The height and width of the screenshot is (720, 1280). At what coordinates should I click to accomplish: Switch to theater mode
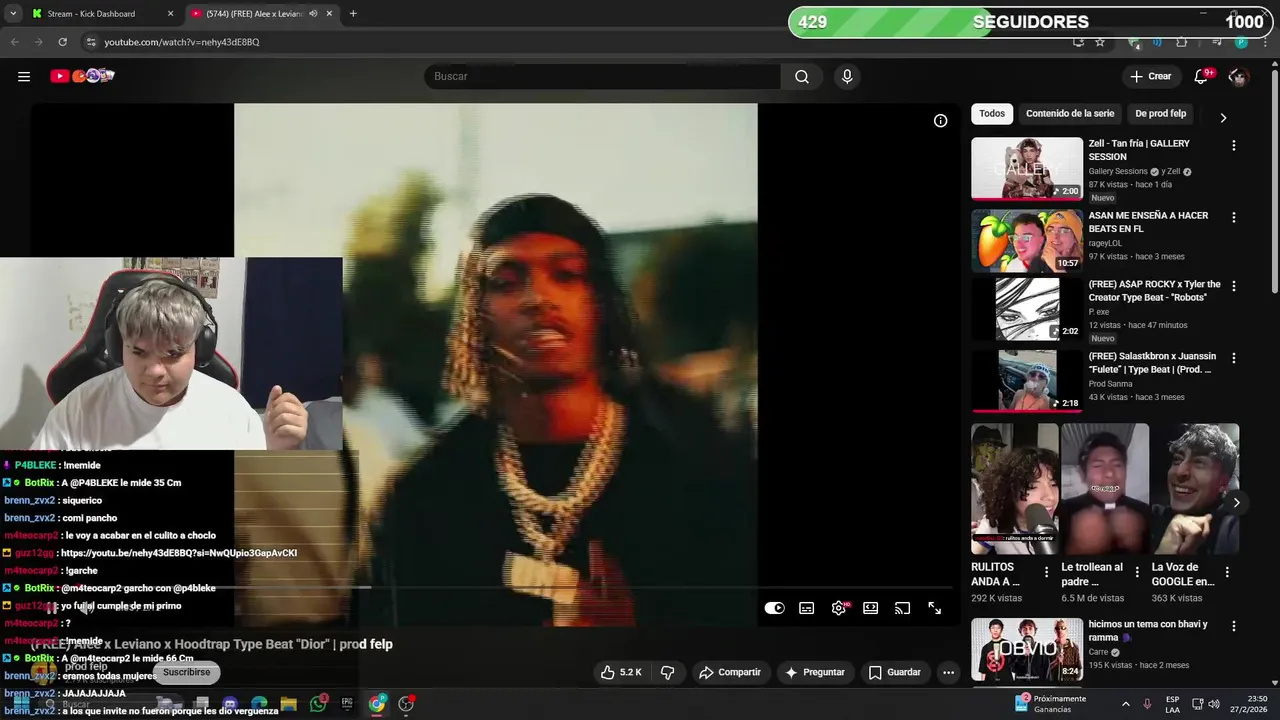(871, 608)
